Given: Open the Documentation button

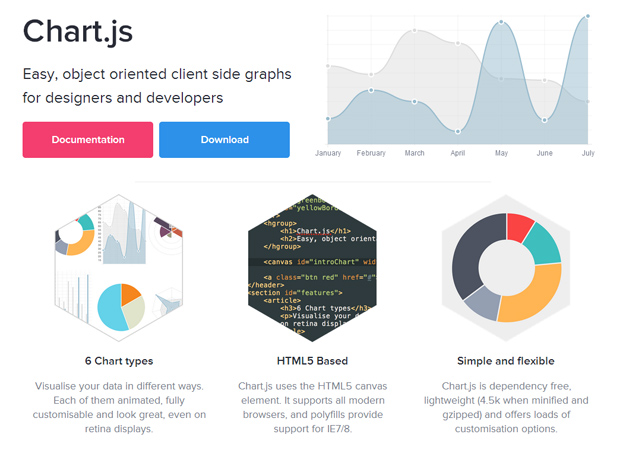Looking at the screenshot, I should pyautogui.click(x=88, y=140).
